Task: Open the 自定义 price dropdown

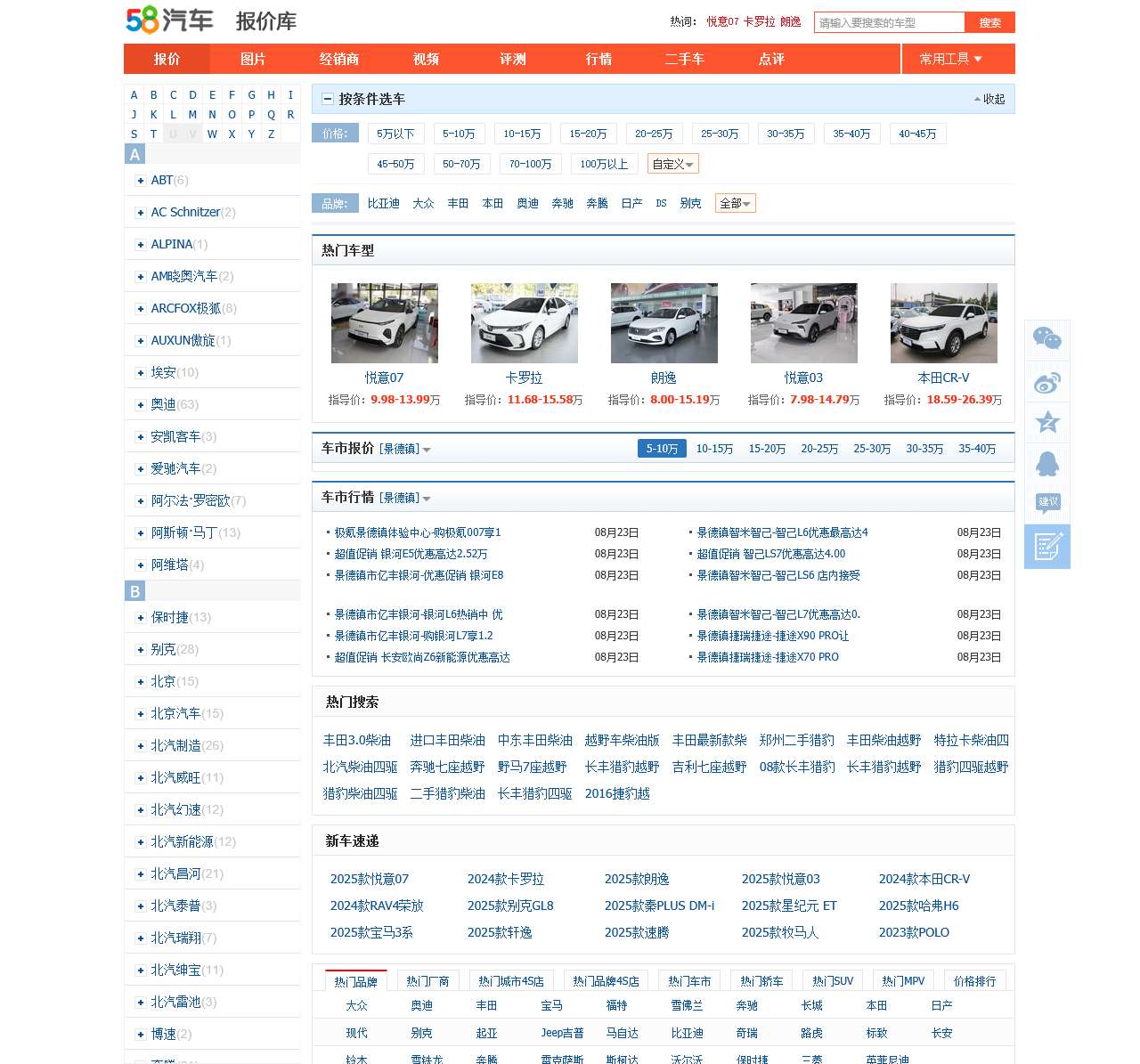Action: point(672,164)
